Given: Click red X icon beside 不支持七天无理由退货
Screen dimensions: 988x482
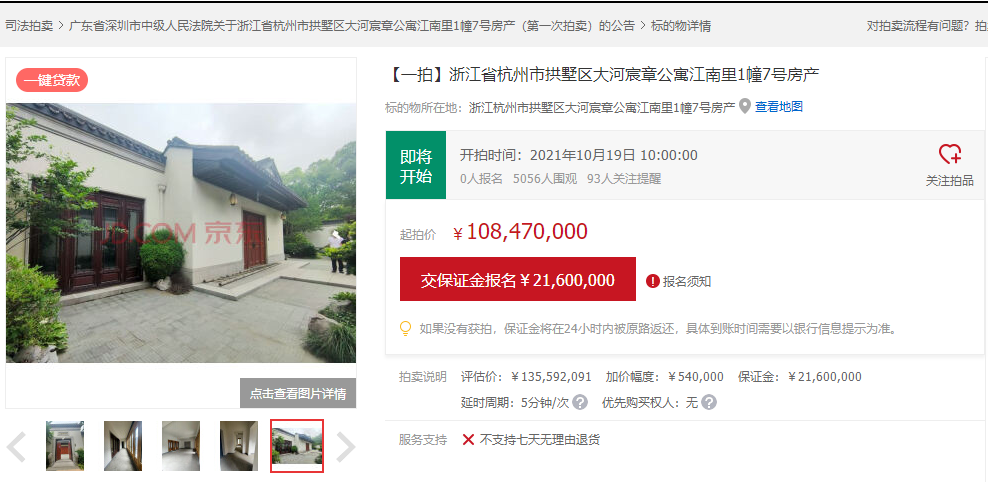Looking at the screenshot, I should [x=468, y=439].
